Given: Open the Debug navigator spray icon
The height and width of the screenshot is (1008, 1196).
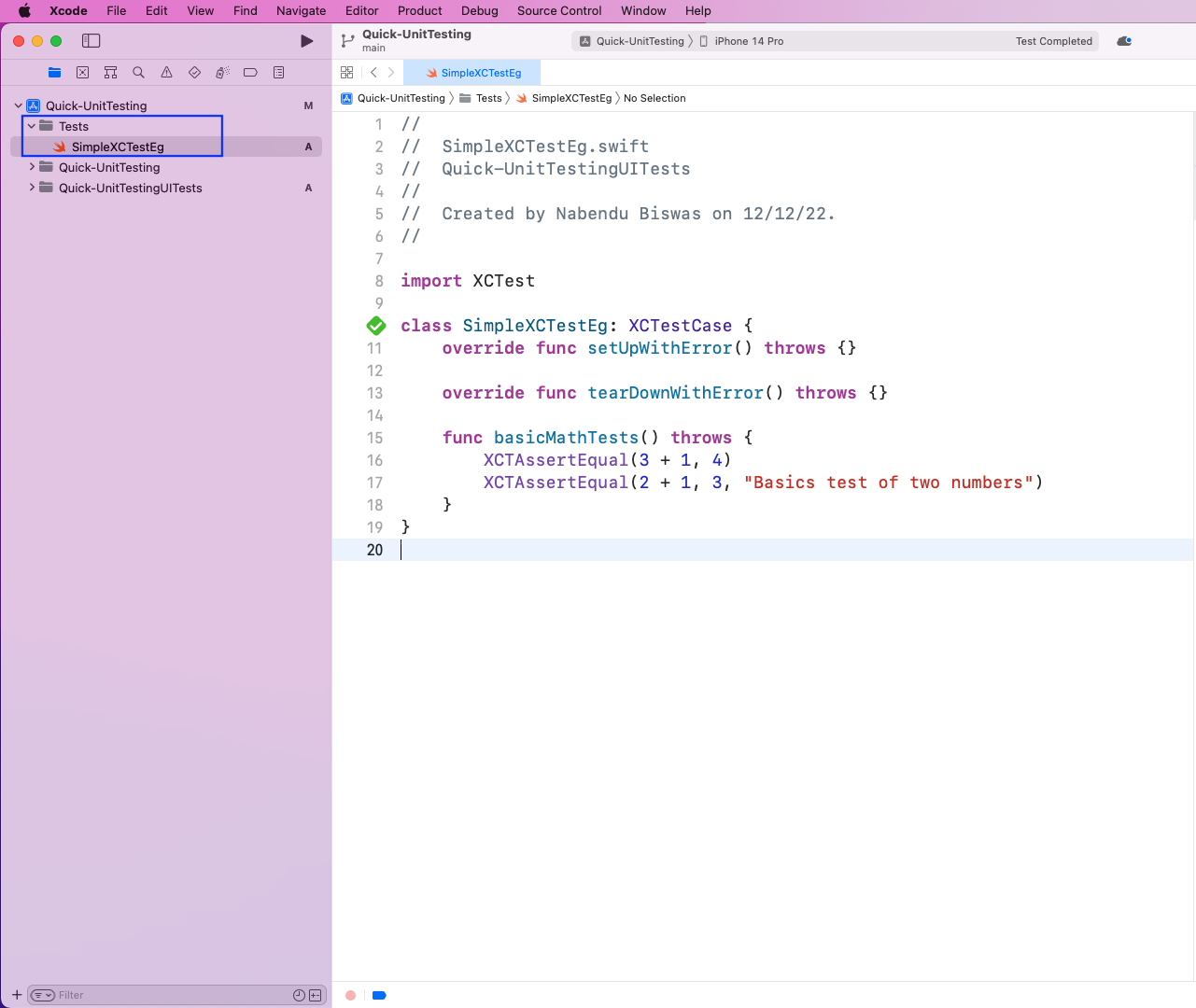Looking at the screenshot, I should [222, 73].
